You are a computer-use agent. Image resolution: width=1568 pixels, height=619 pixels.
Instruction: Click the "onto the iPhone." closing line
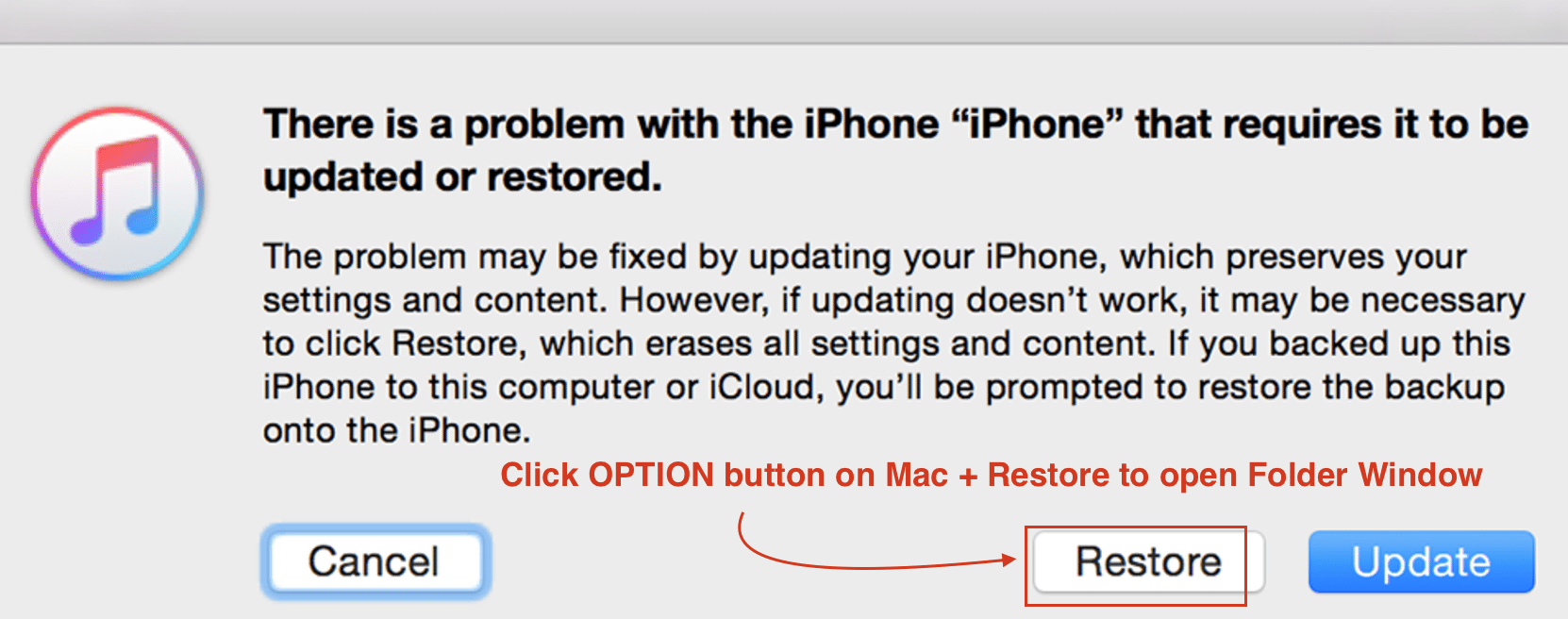[396, 431]
